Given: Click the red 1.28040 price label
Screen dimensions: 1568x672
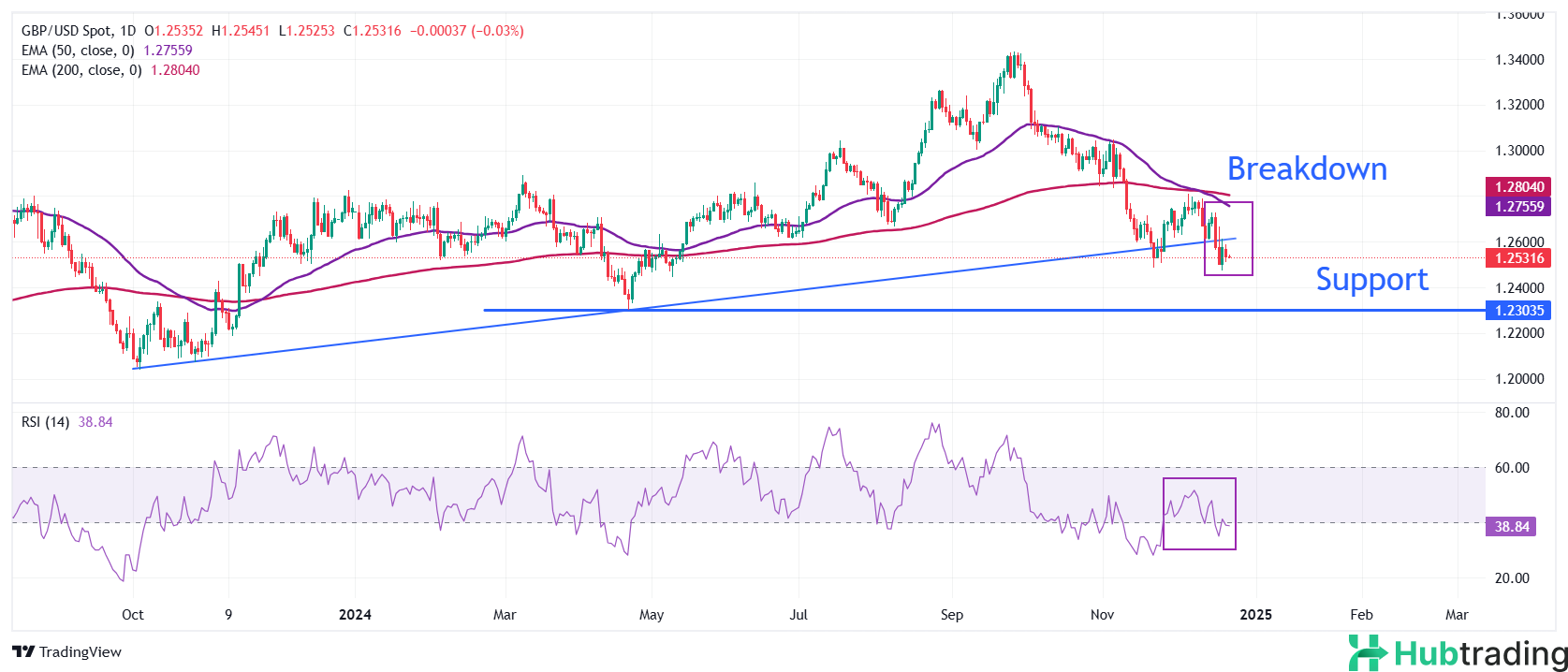Looking at the screenshot, I should click(x=1517, y=187).
